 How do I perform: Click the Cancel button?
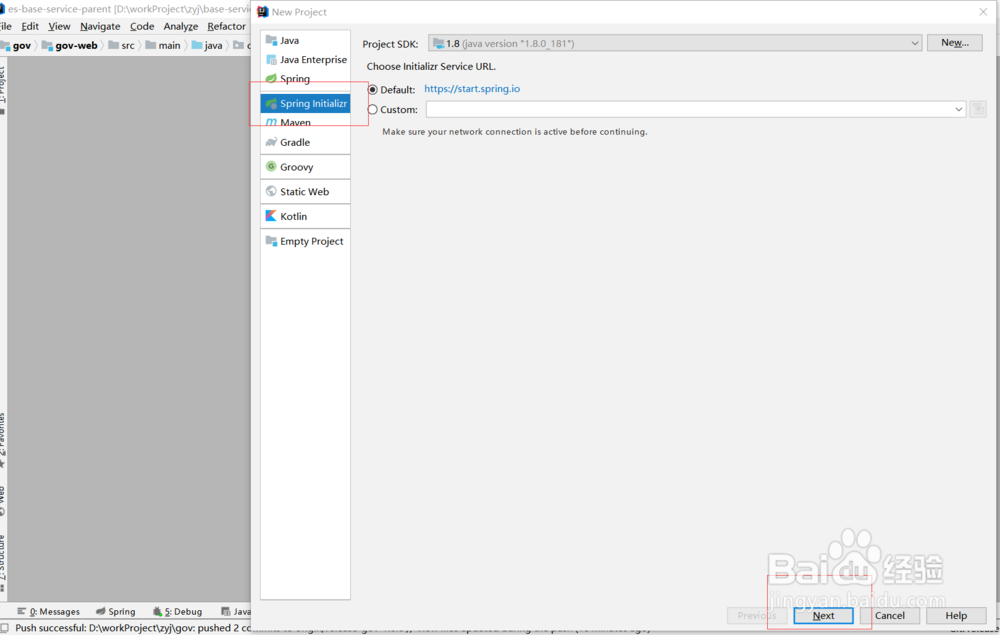[x=890, y=615]
